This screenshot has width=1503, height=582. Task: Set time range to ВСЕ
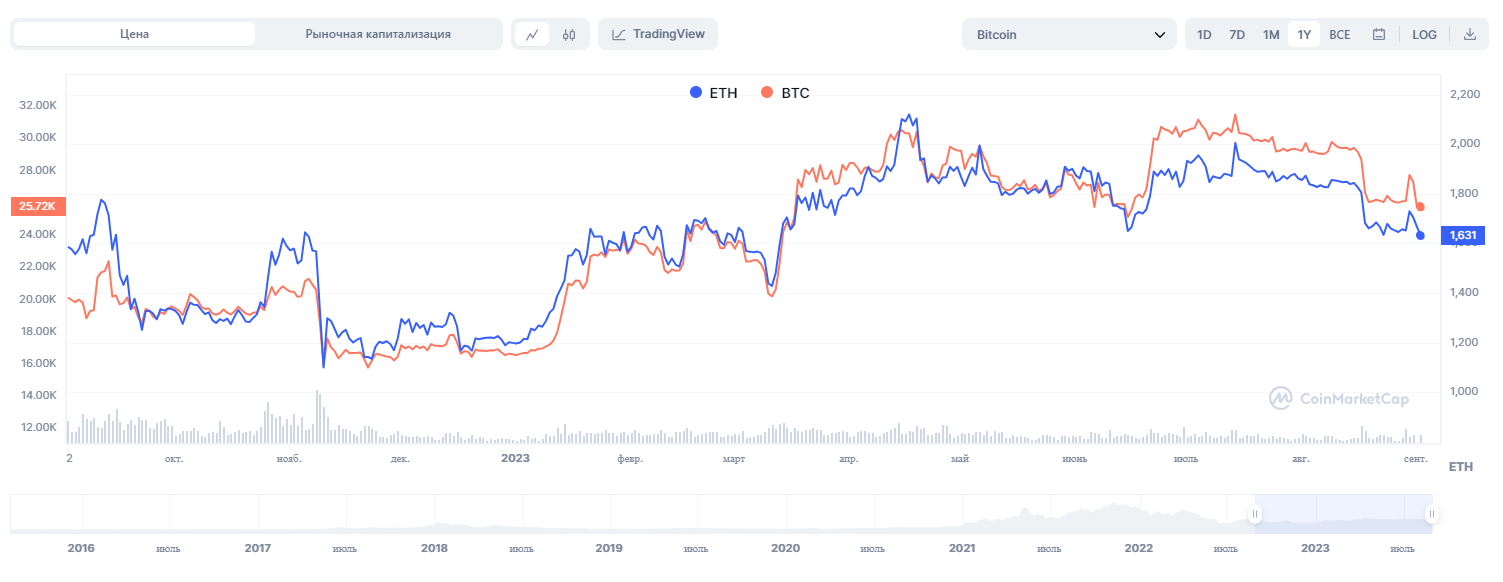point(1340,34)
